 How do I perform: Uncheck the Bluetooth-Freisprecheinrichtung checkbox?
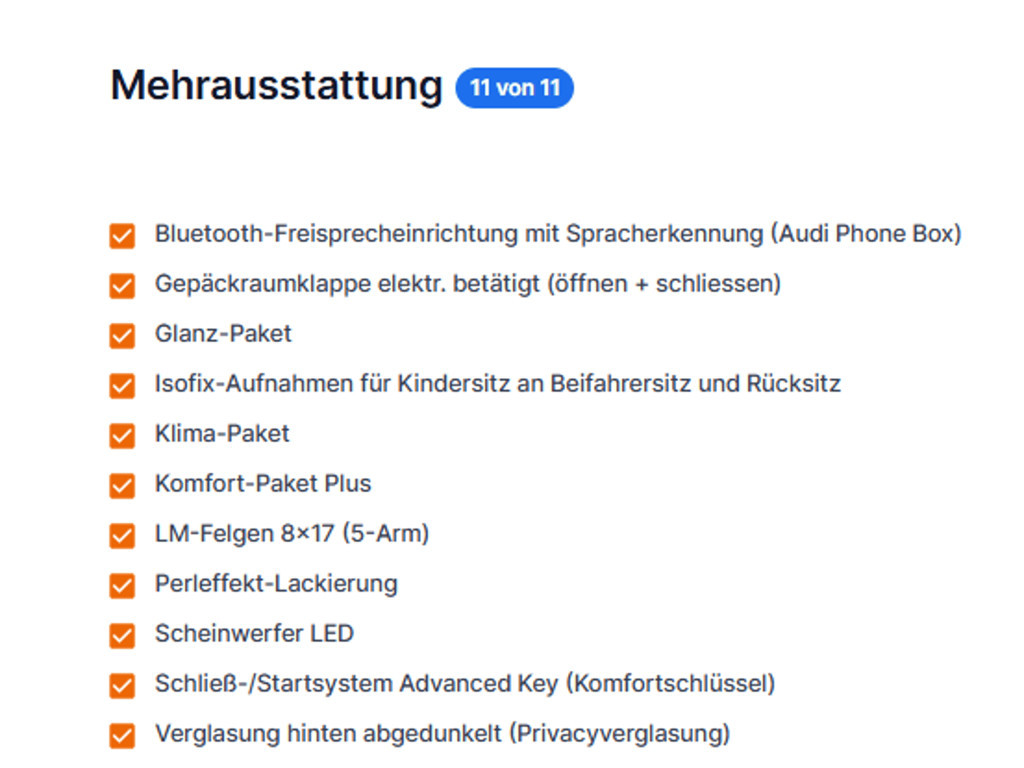tap(122, 236)
